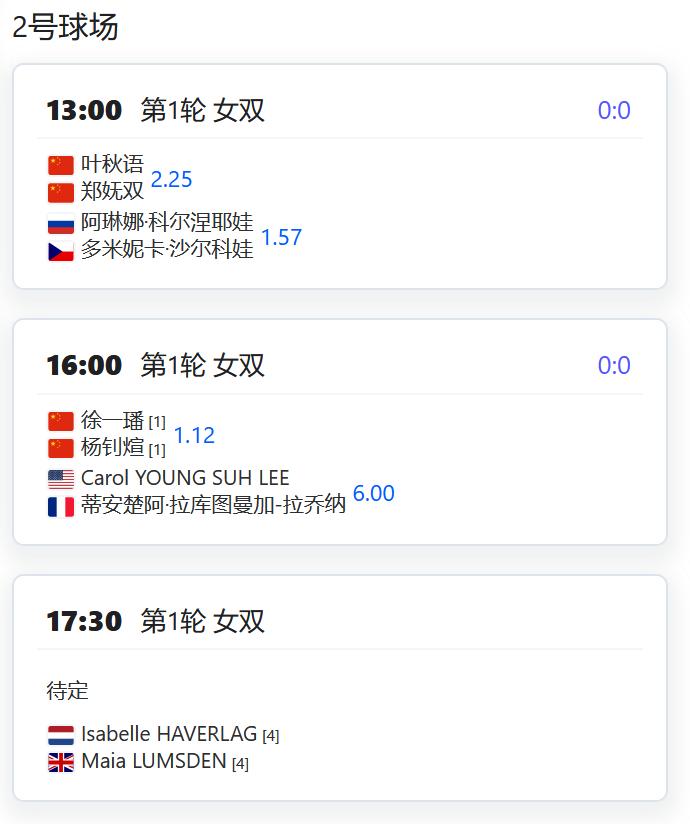Image resolution: width=690 pixels, height=824 pixels.
Task: Open player Isabelle HAVERLAG profile
Action: click(169, 734)
